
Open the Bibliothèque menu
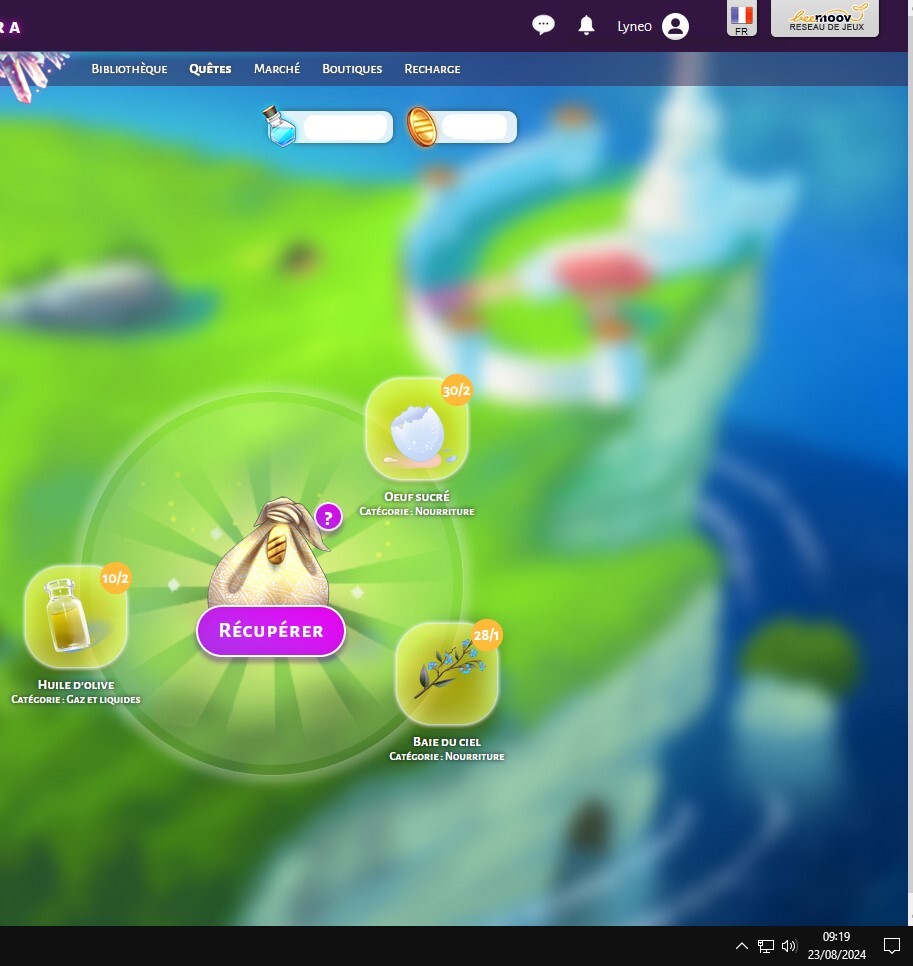(x=129, y=69)
